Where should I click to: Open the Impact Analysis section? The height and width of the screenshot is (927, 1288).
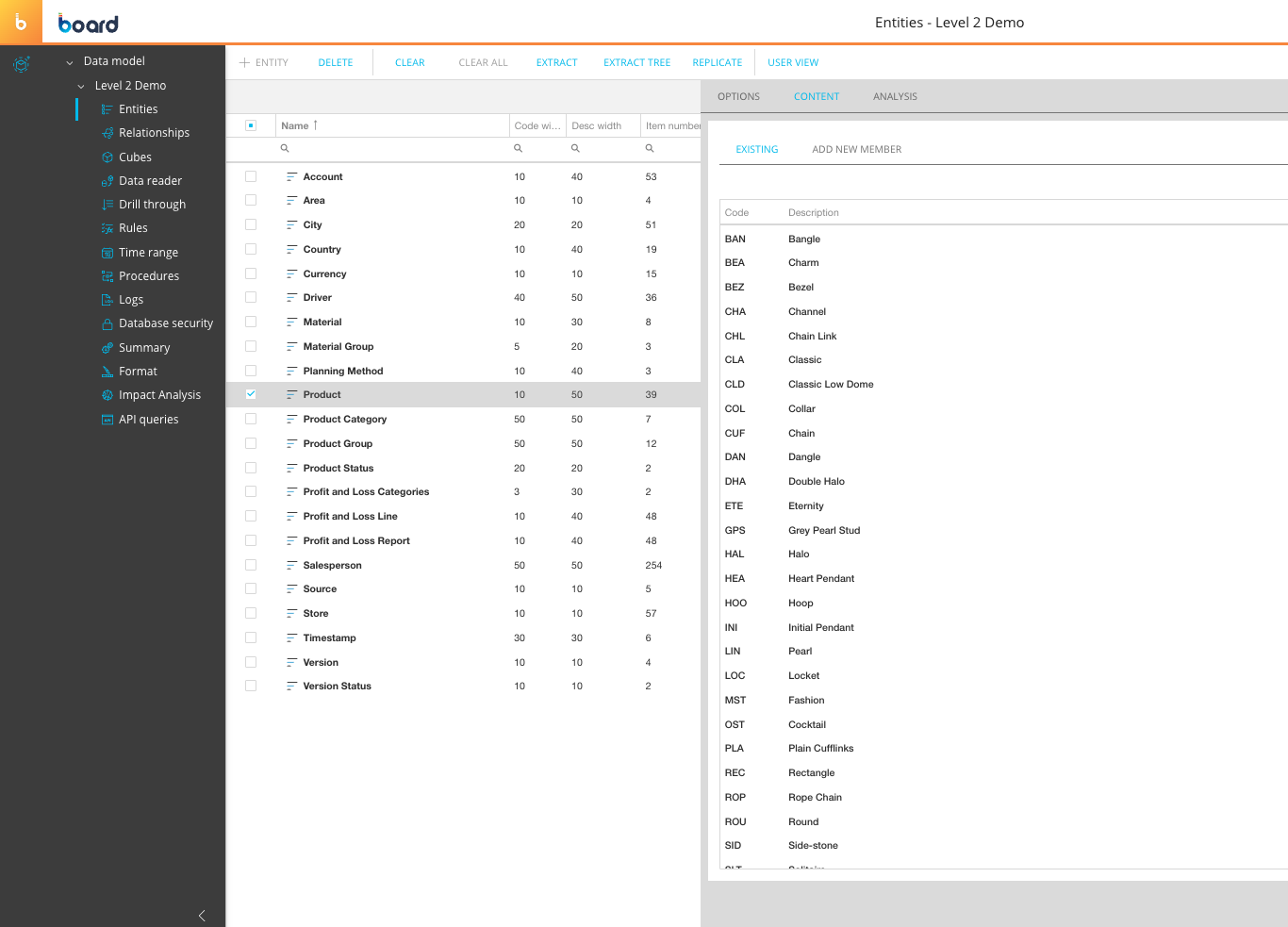(x=158, y=394)
